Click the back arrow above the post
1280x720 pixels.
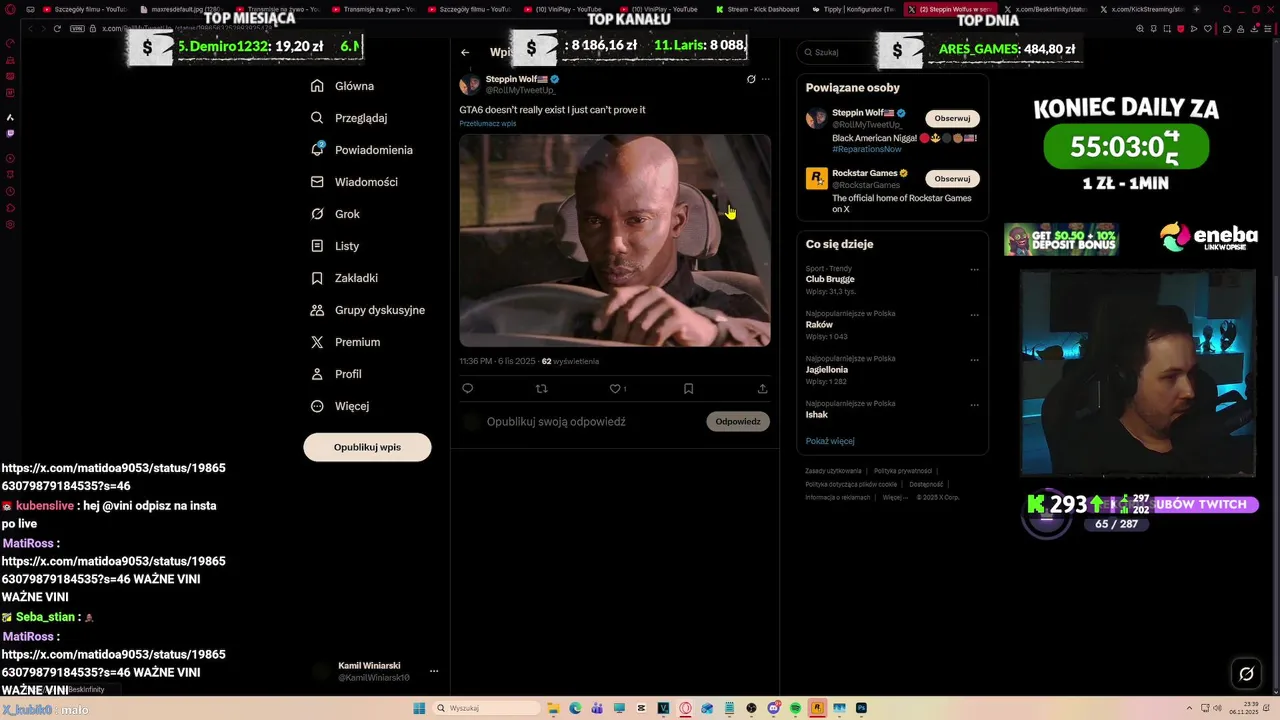click(x=465, y=52)
